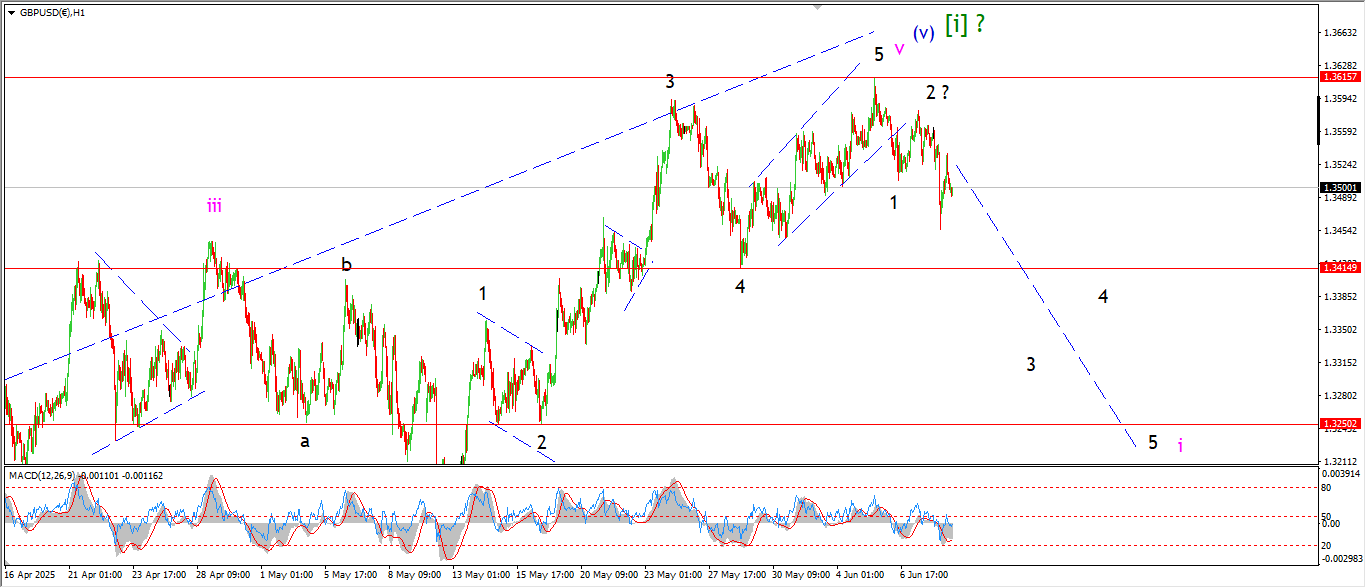Click the gray chart shift marker at top
This screenshot has width=1366, height=588.
click(x=819, y=7)
